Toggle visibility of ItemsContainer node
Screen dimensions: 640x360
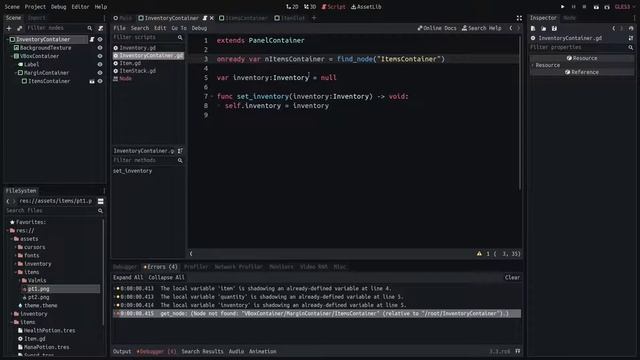tap(100, 81)
